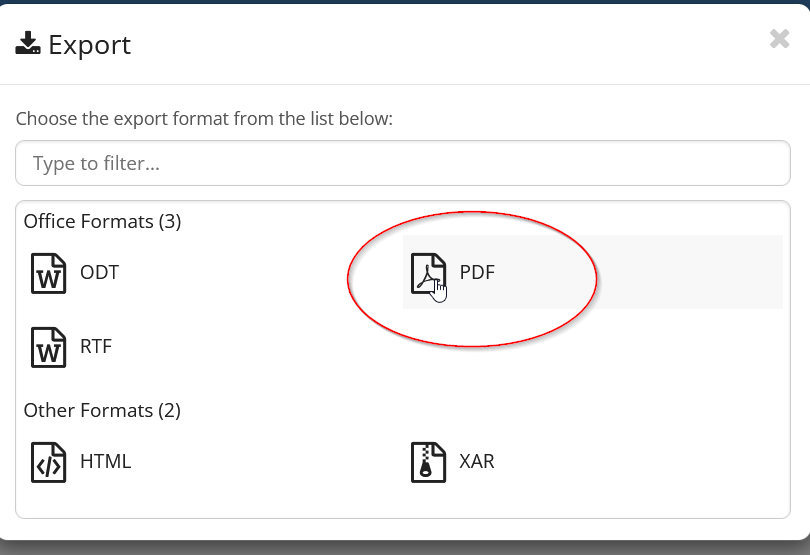Choose the RTF text label
The height and width of the screenshot is (555, 810).
[96, 347]
